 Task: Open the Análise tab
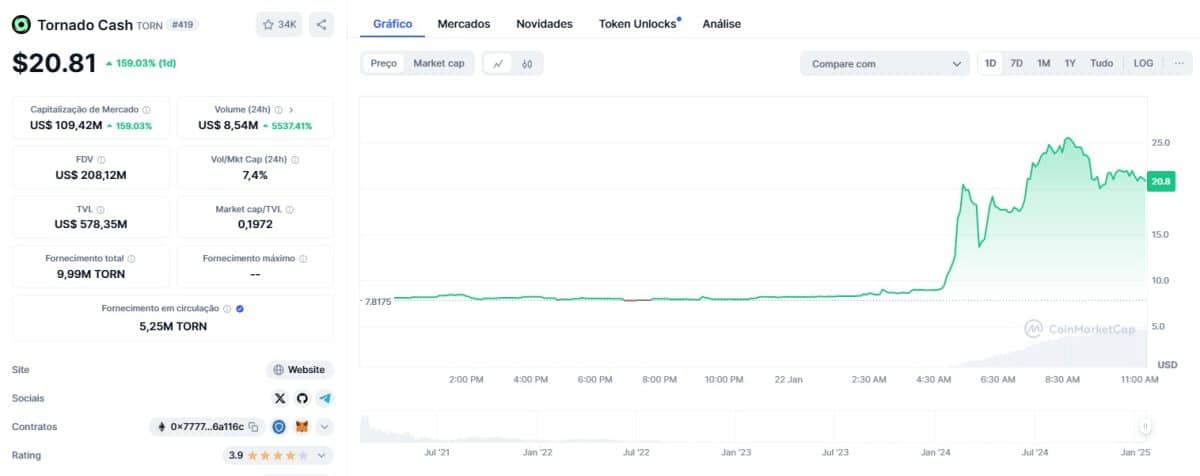(x=722, y=23)
